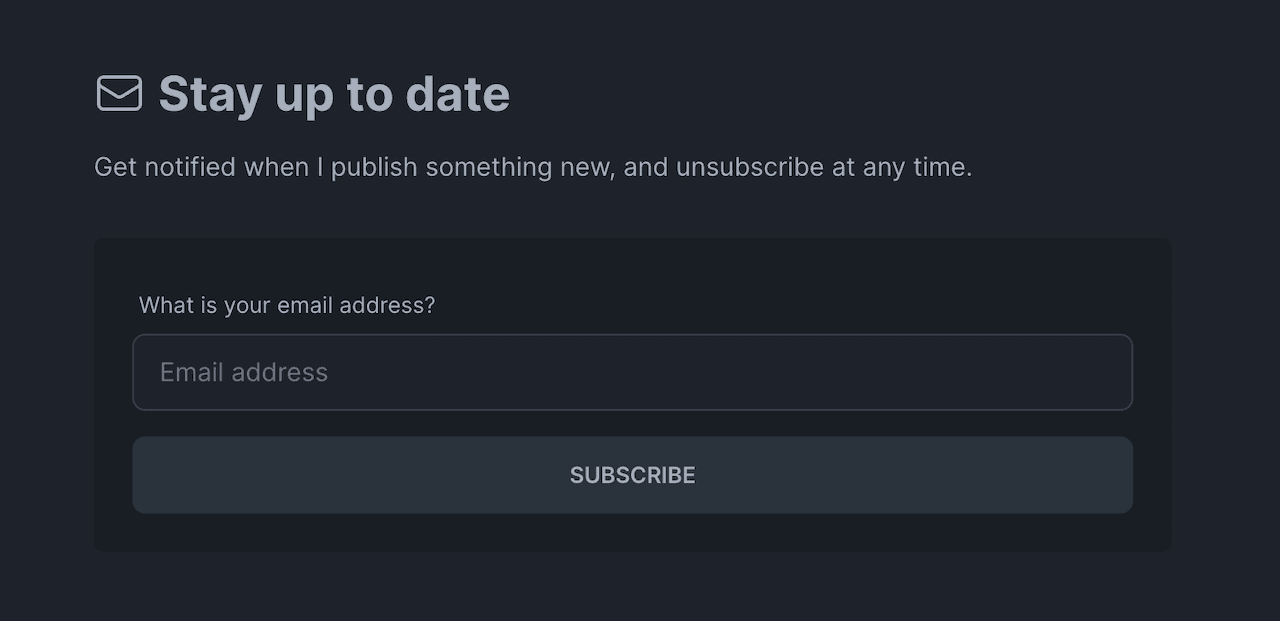The width and height of the screenshot is (1280, 621).
Task: Click the word "unsubscribe" in the description
Action: tap(749, 167)
